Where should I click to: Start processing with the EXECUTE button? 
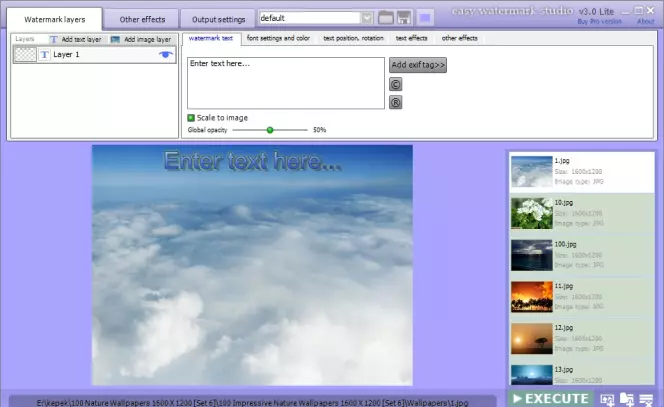(551, 399)
